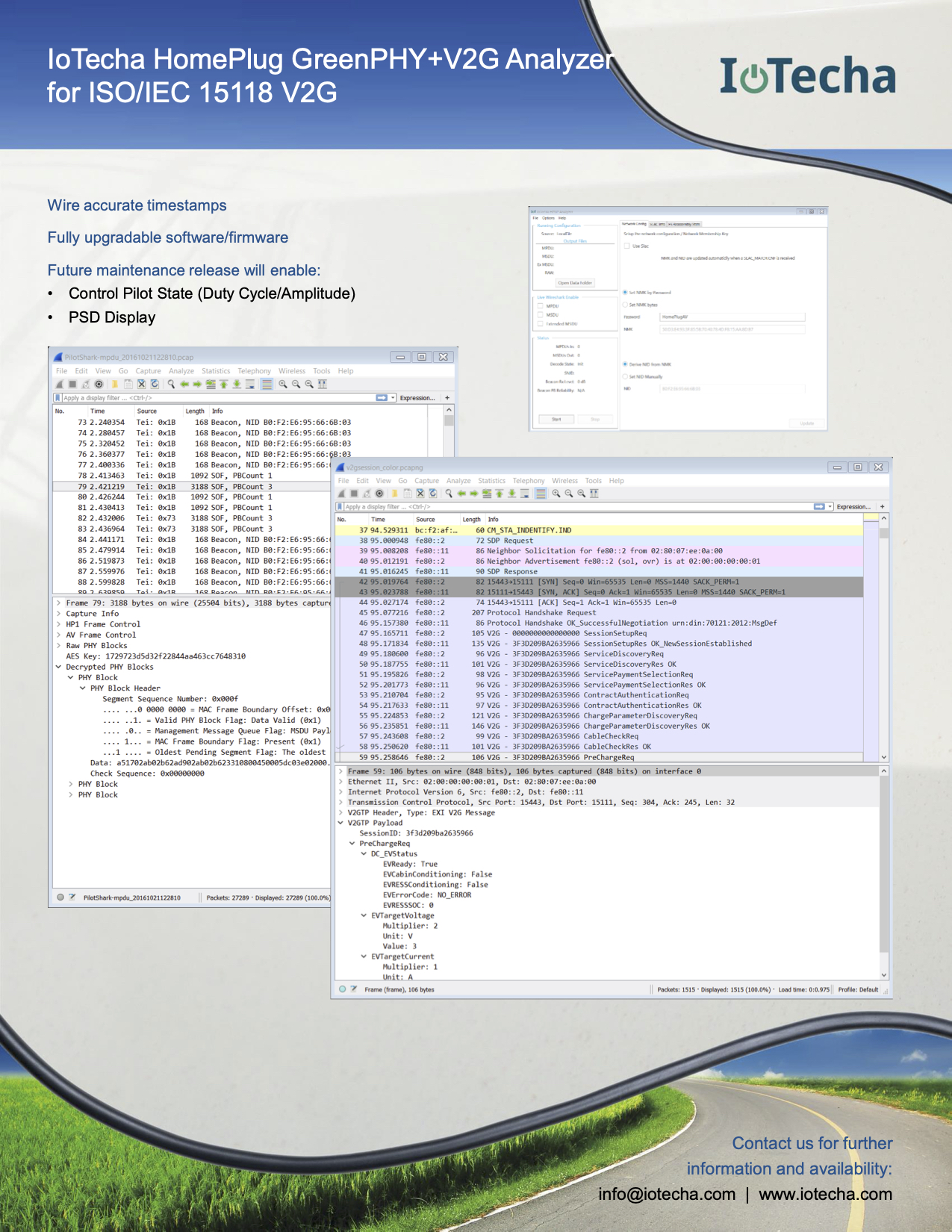Click Close file X icon in PilotShark window

coord(141,384)
